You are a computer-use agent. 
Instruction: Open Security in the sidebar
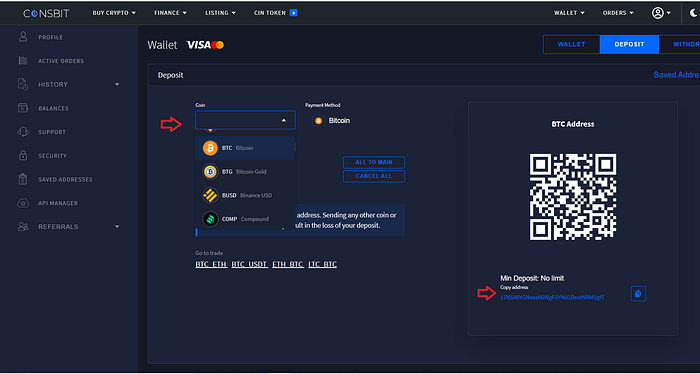52,156
